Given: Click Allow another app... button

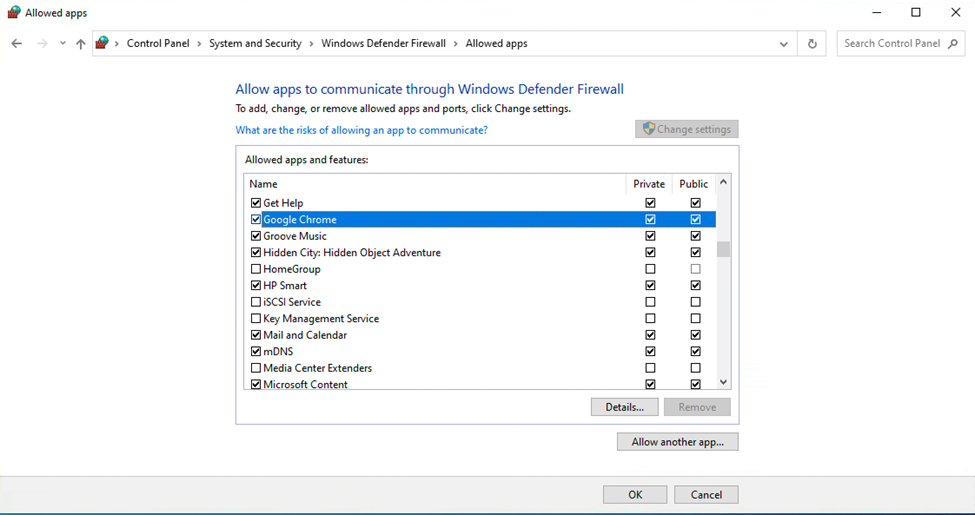Looking at the screenshot, I should tap(678, 442).
